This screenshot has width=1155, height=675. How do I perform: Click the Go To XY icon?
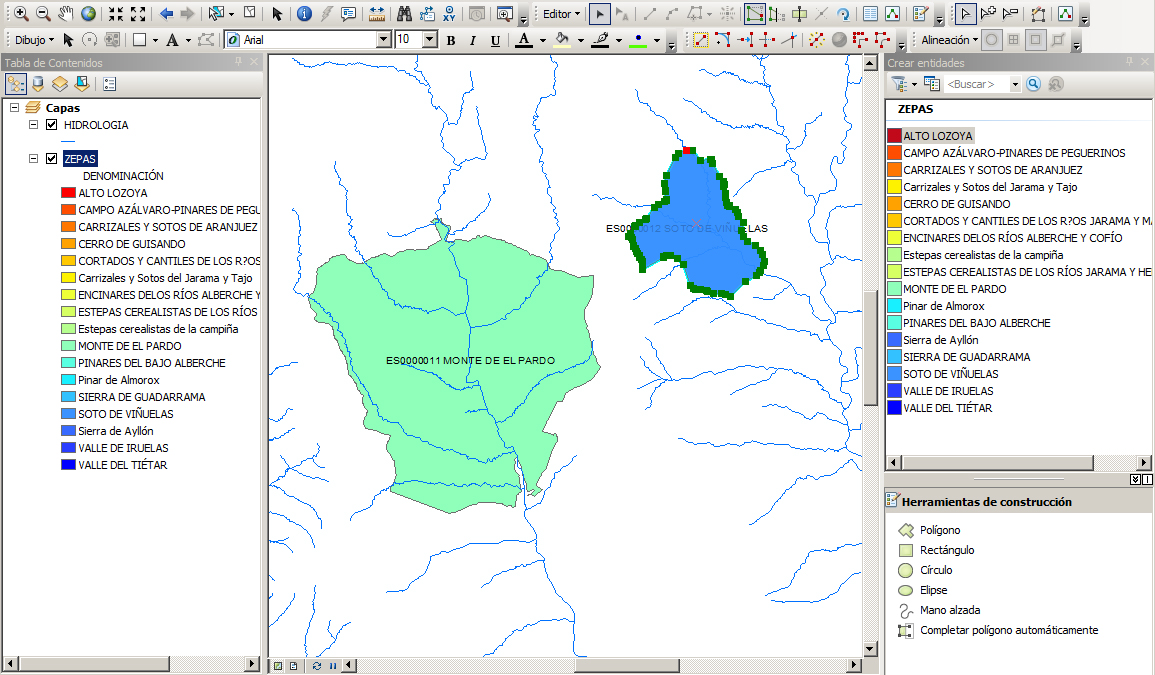coord(450,14)
